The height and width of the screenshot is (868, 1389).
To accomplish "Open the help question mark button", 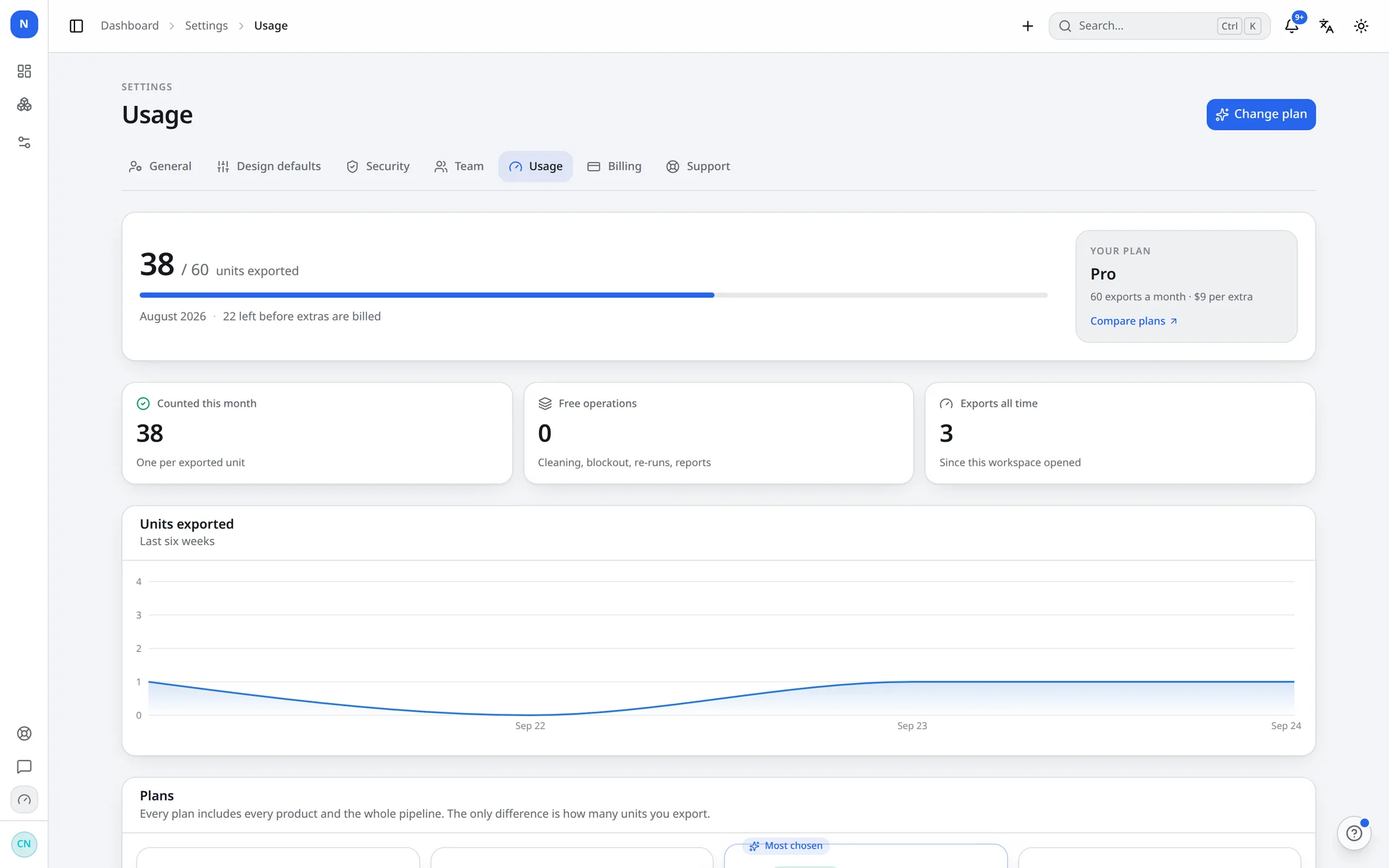I will [x=1354, y=833].
